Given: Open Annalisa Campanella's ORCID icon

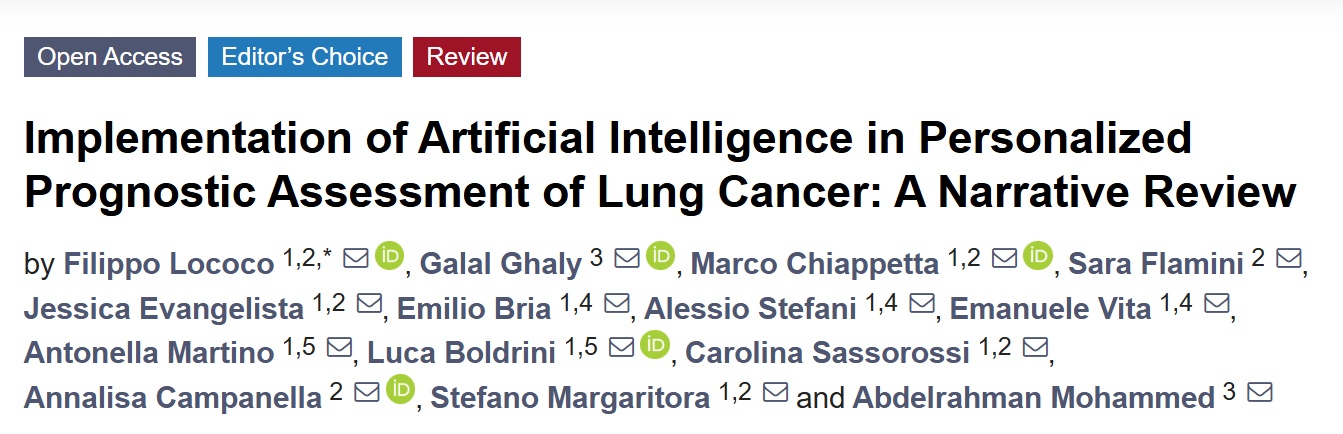Looking at the screenshot, I should pyautogui.click(x=400, y=390).
